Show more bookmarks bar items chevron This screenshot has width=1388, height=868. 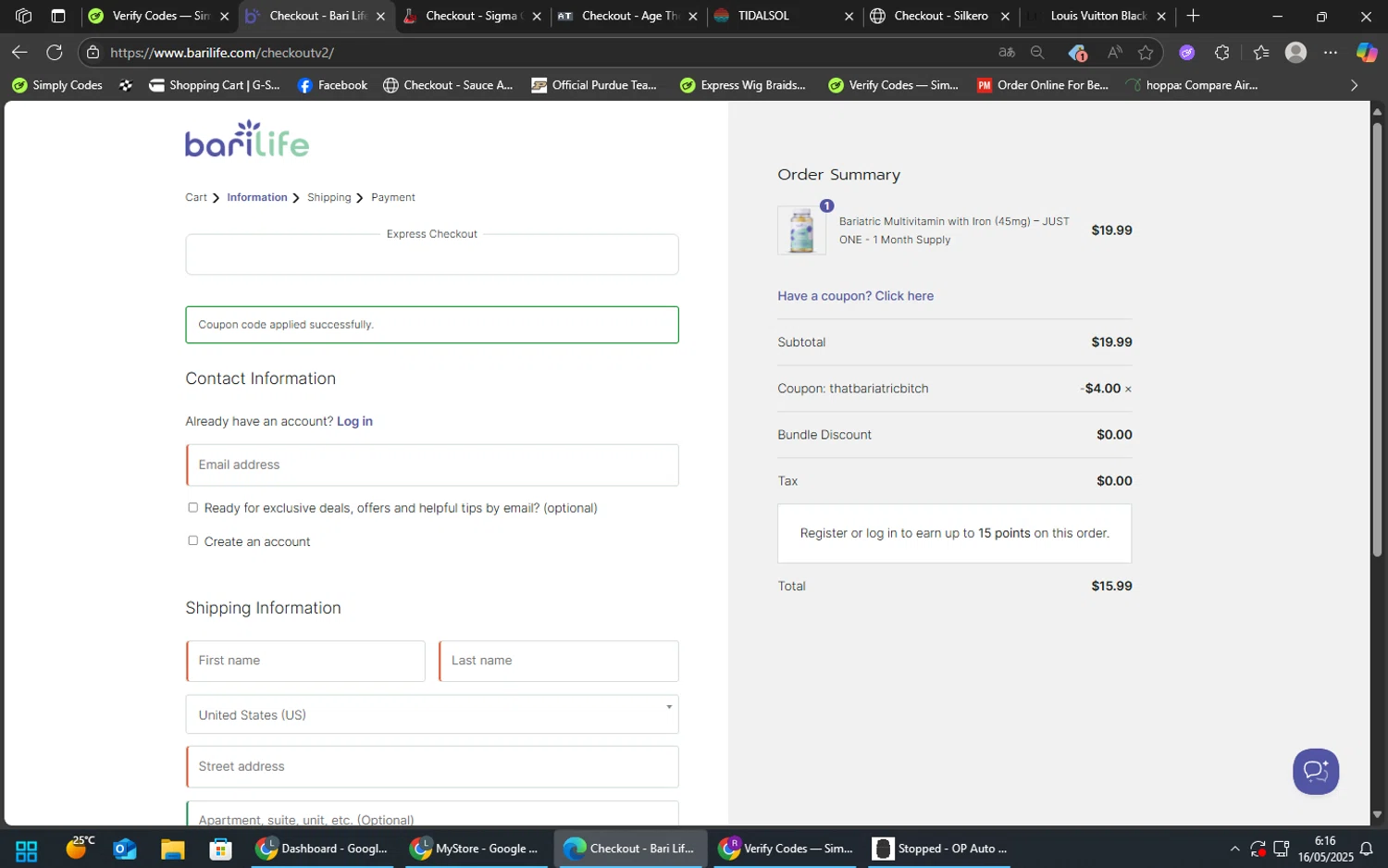[x=1354, y=85]
